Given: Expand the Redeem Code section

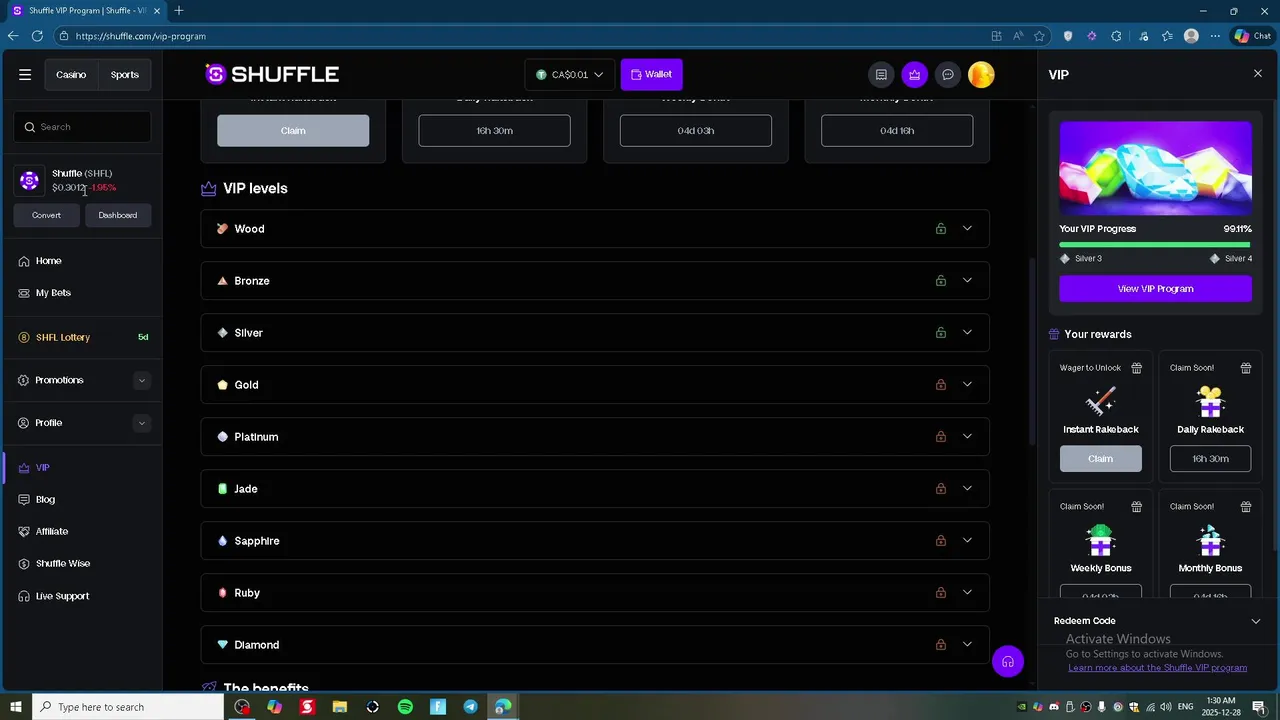Looking at the screenshot, I should tap(1256, 621).
